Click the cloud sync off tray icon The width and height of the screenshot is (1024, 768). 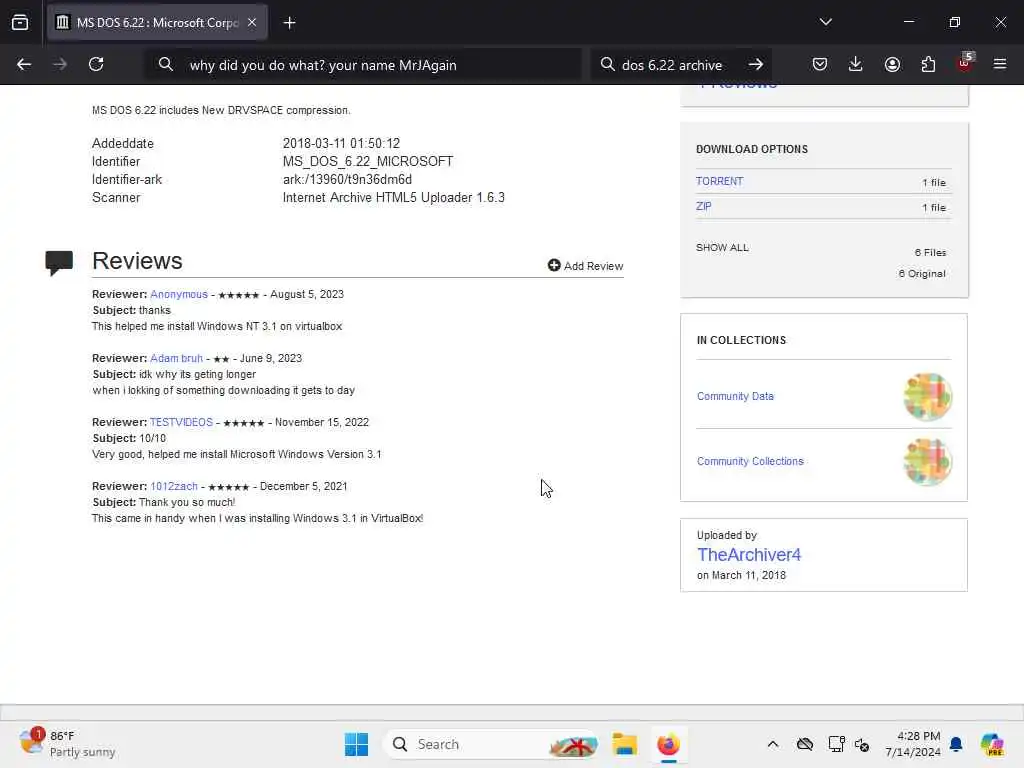tap(805, 744)
